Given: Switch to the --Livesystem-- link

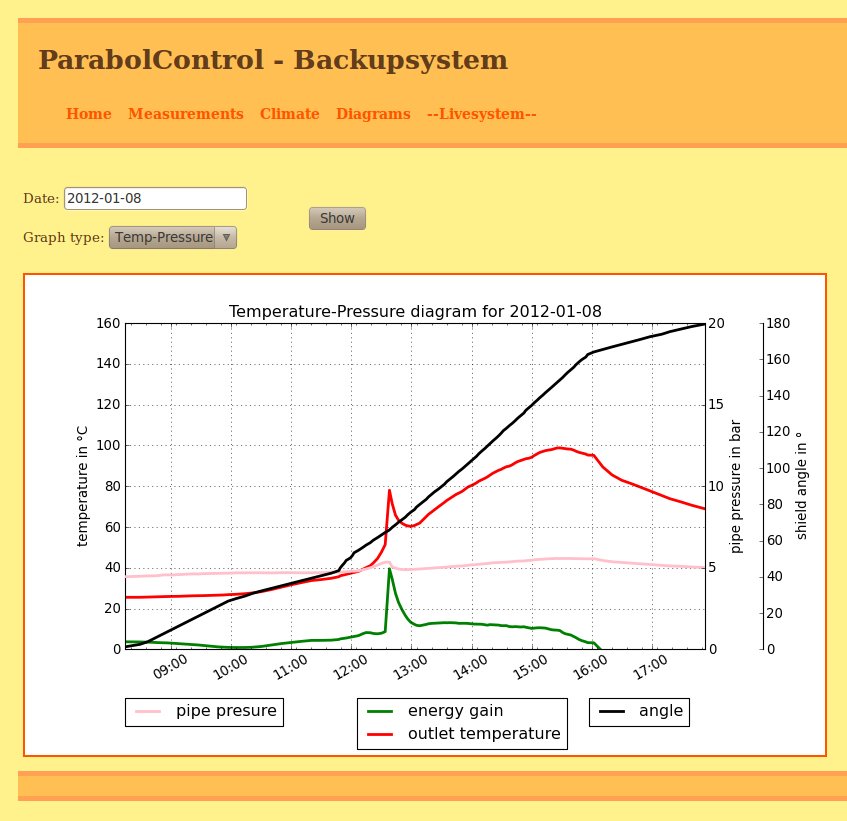Looking at the screenshot, I should (481, 115).
